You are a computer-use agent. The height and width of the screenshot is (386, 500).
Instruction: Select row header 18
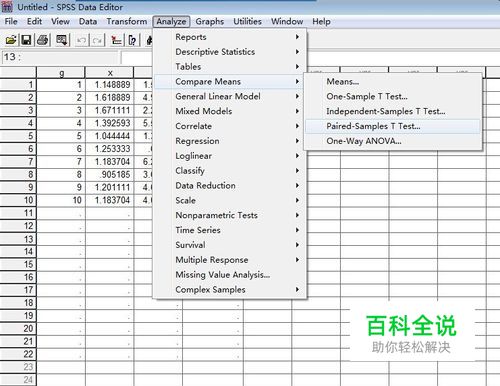[18, 303]
